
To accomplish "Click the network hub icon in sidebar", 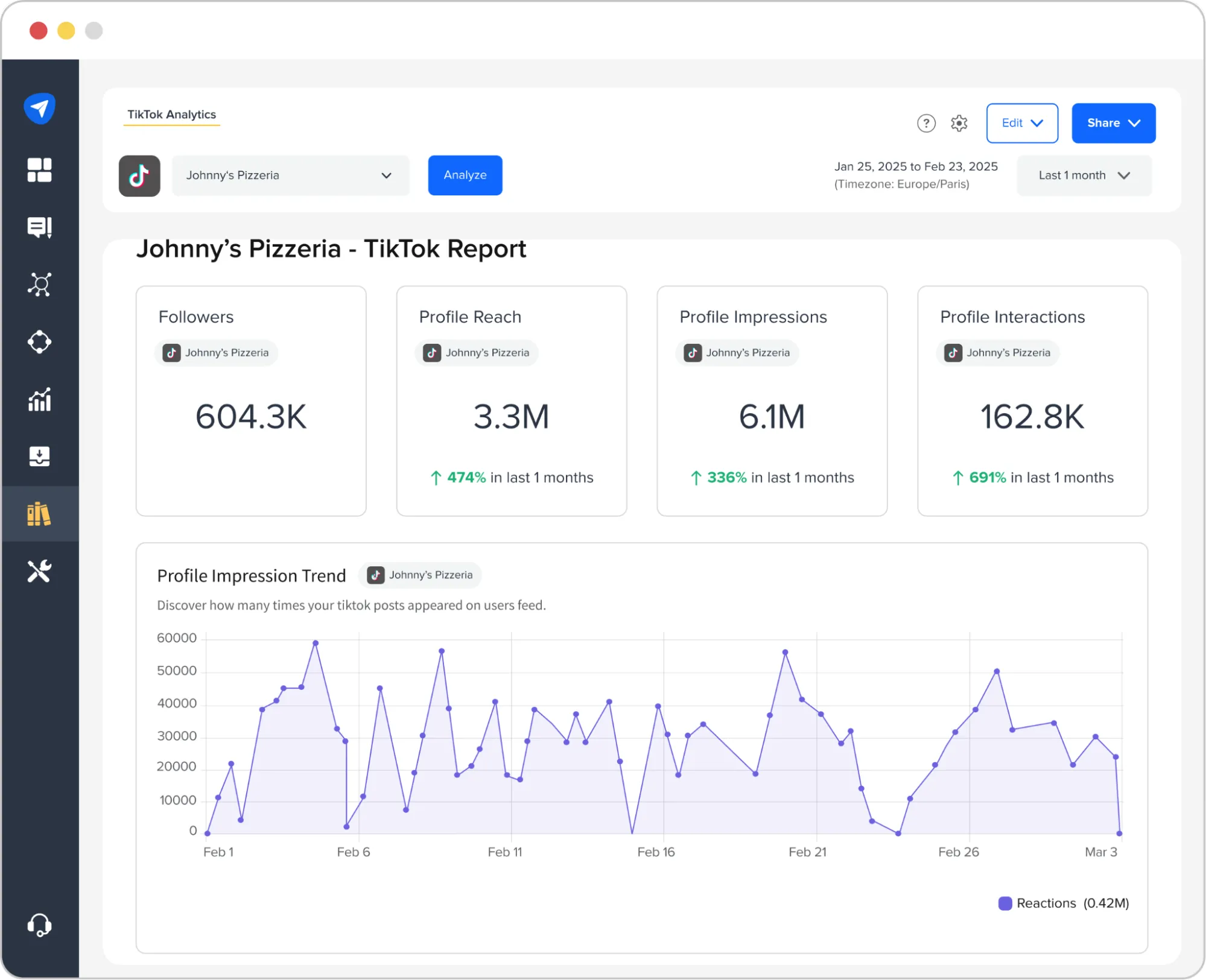I will coord(40,284).
